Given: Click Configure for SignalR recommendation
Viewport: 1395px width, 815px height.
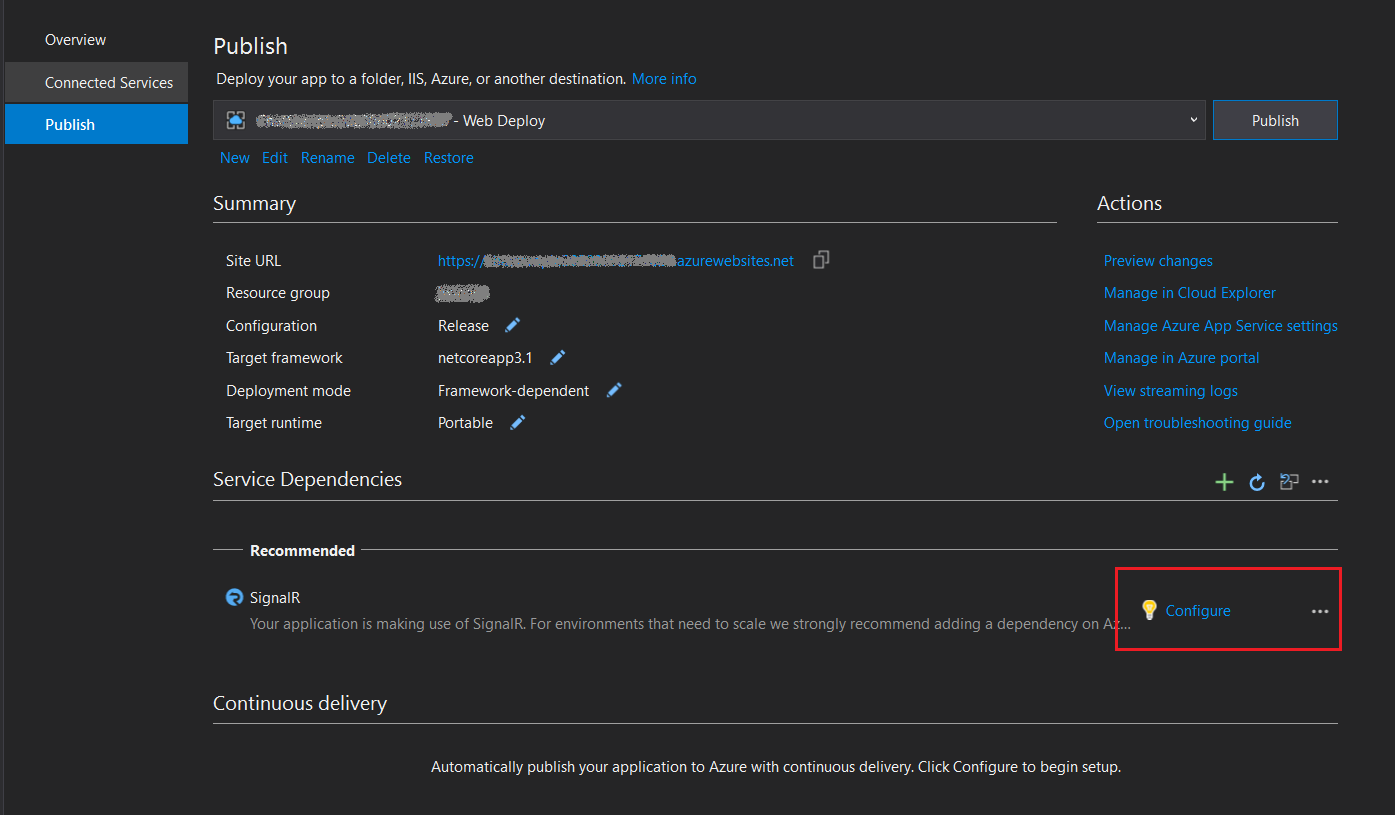Looking at the screenshot, I should 1197,611.
